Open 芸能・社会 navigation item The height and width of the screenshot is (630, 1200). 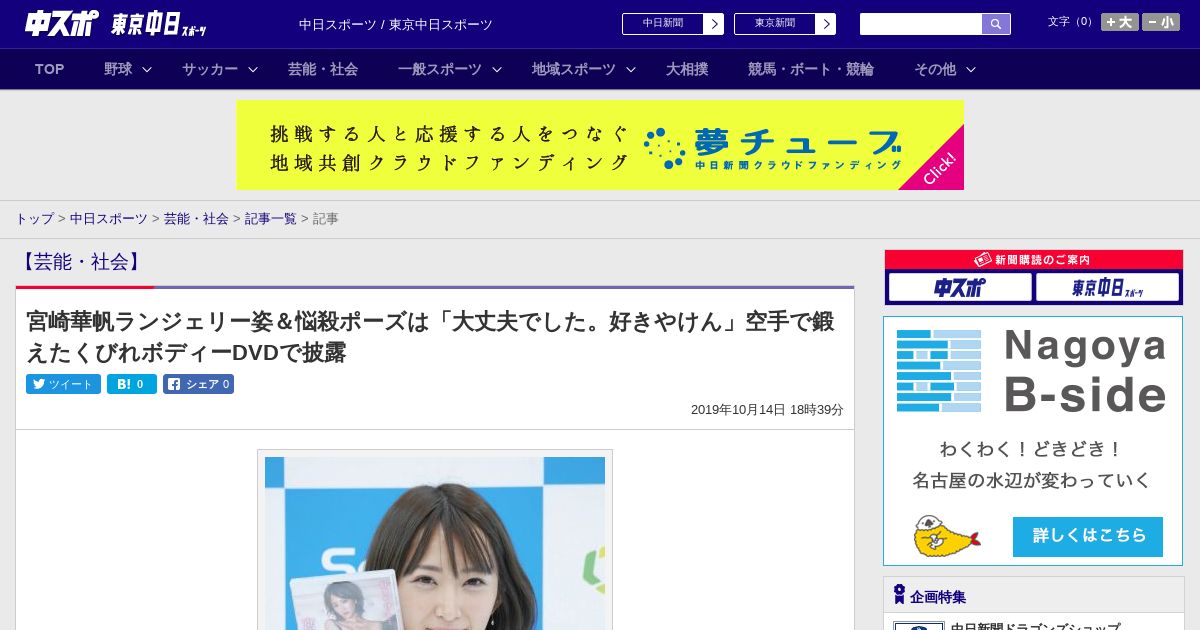(x=323, y=69)
